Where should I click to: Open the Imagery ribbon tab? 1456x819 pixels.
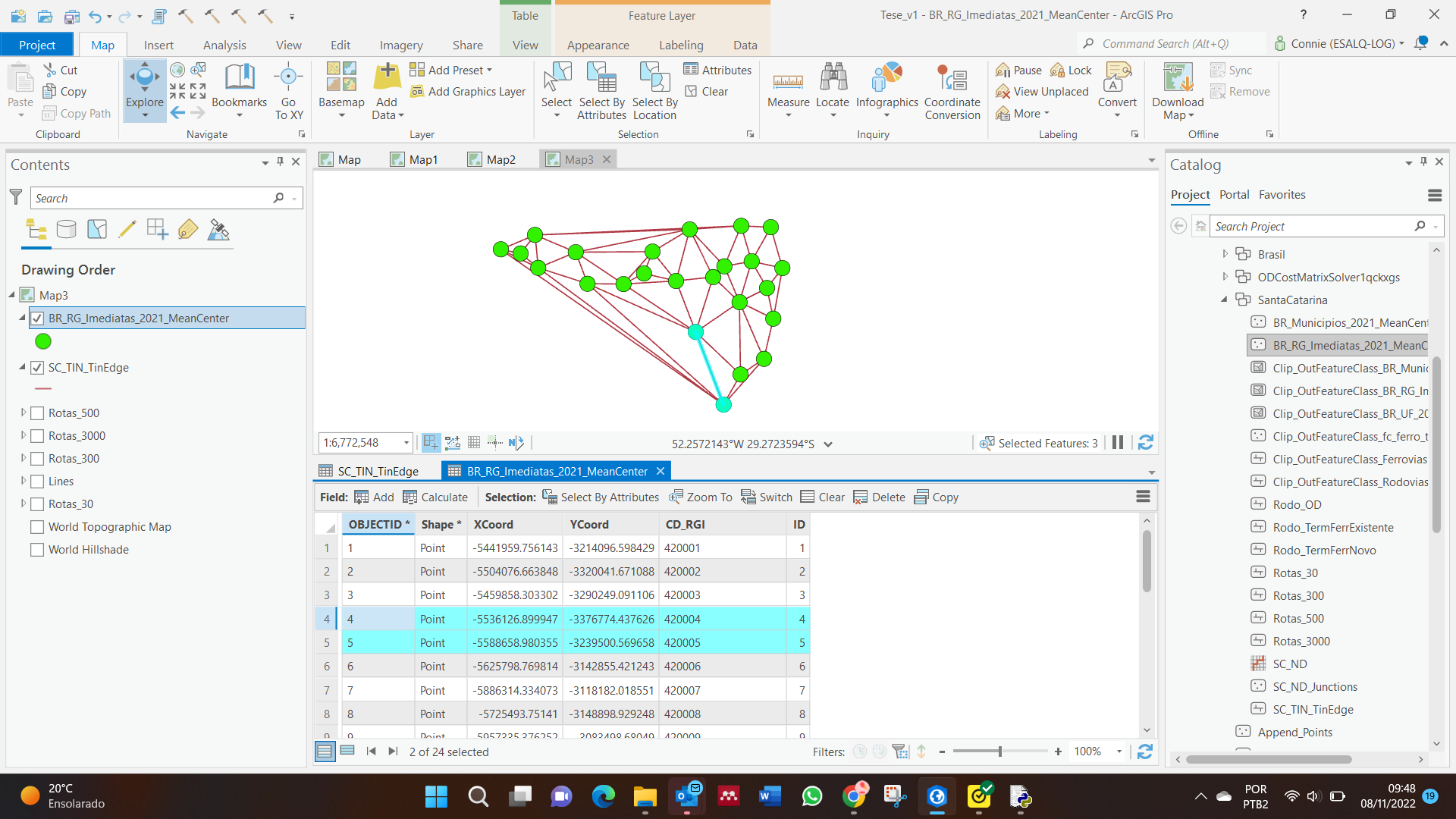[x=401, y=45]
